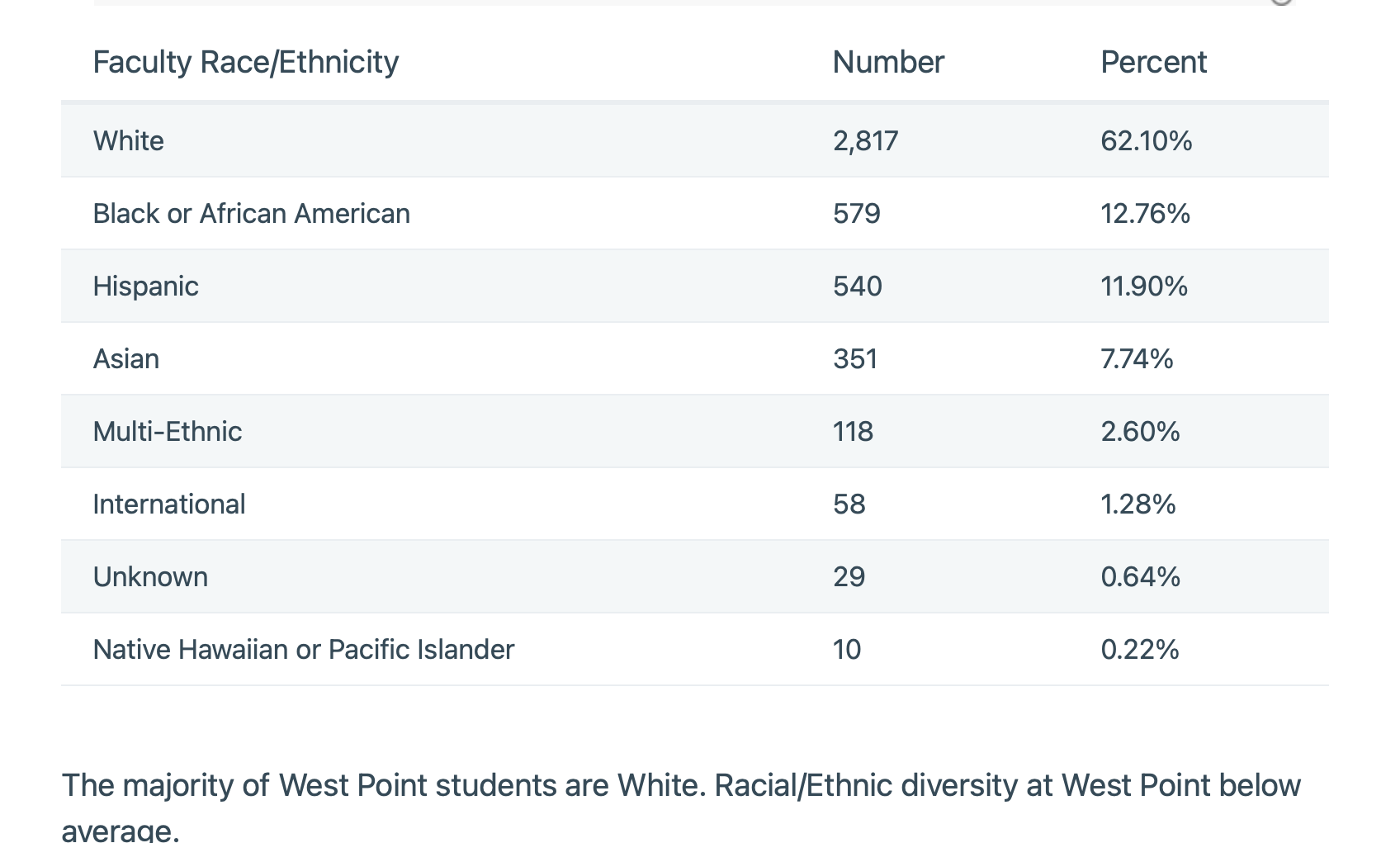Click the International row label

[168, 504]
